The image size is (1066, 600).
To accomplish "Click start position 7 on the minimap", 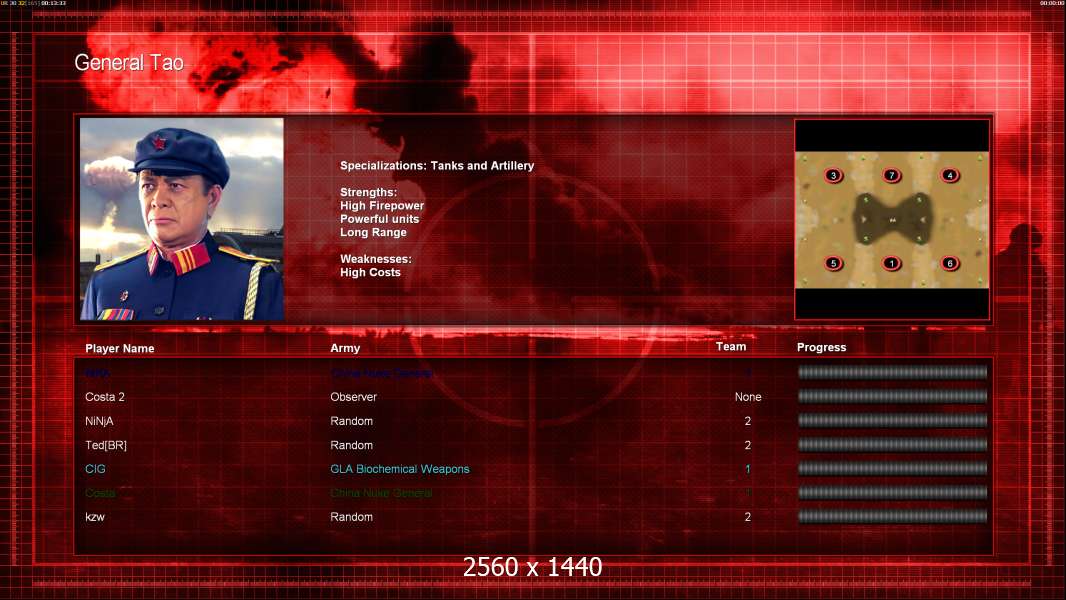I will [892, 175].
